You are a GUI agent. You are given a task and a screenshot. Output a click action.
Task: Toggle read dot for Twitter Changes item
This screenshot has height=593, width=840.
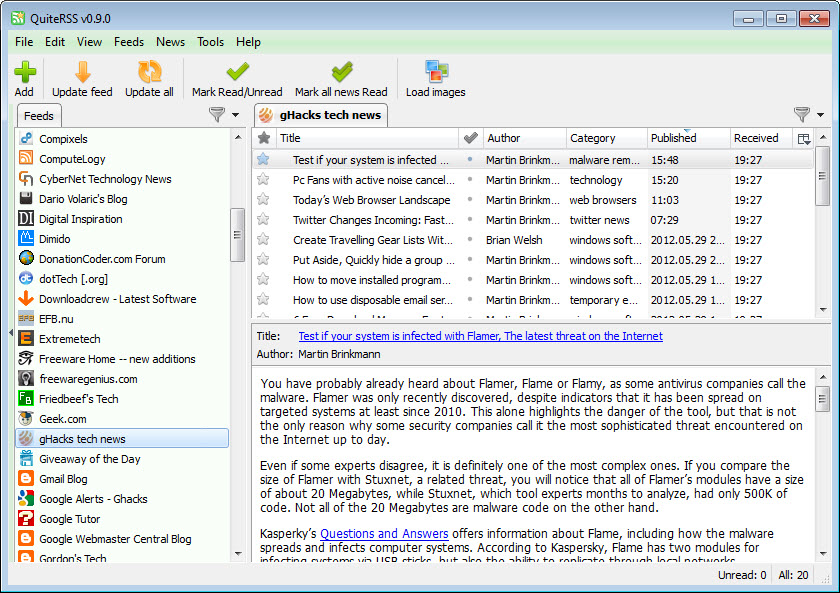pyautogui.click(x=470, y=220)
